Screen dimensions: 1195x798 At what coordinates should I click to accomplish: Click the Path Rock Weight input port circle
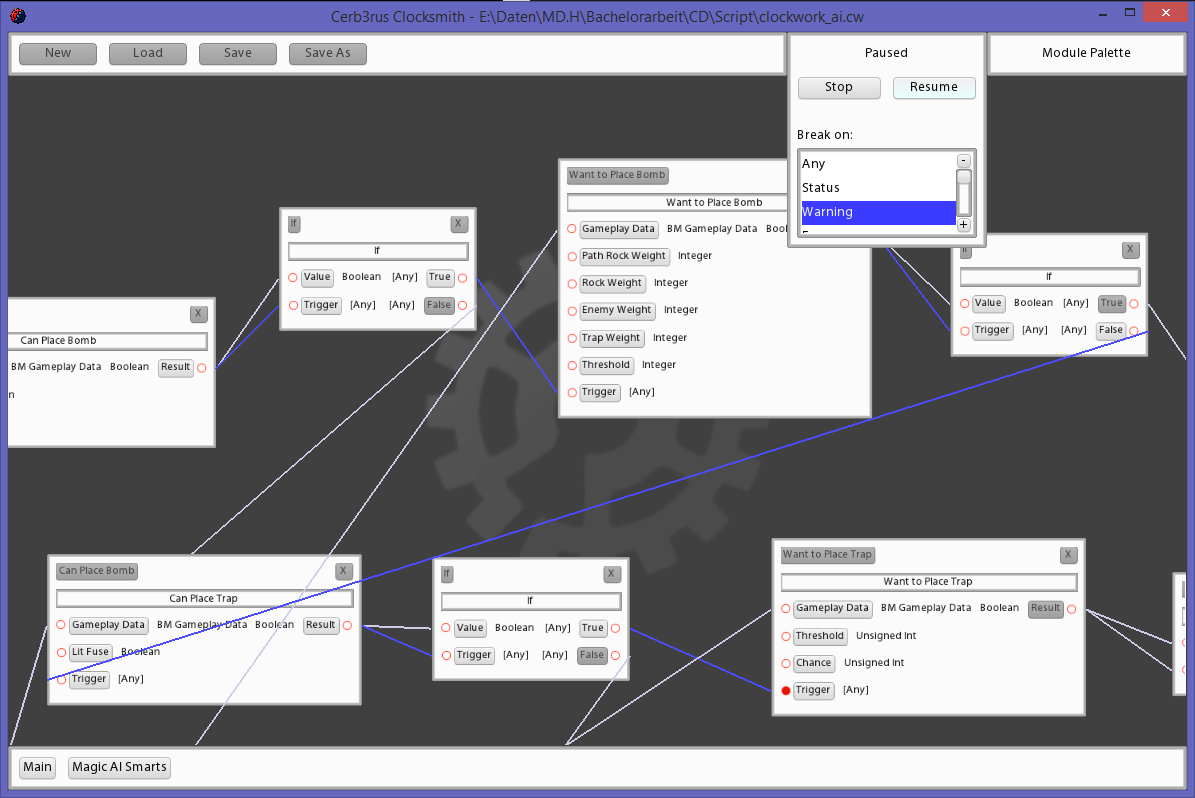pos(572,256)
